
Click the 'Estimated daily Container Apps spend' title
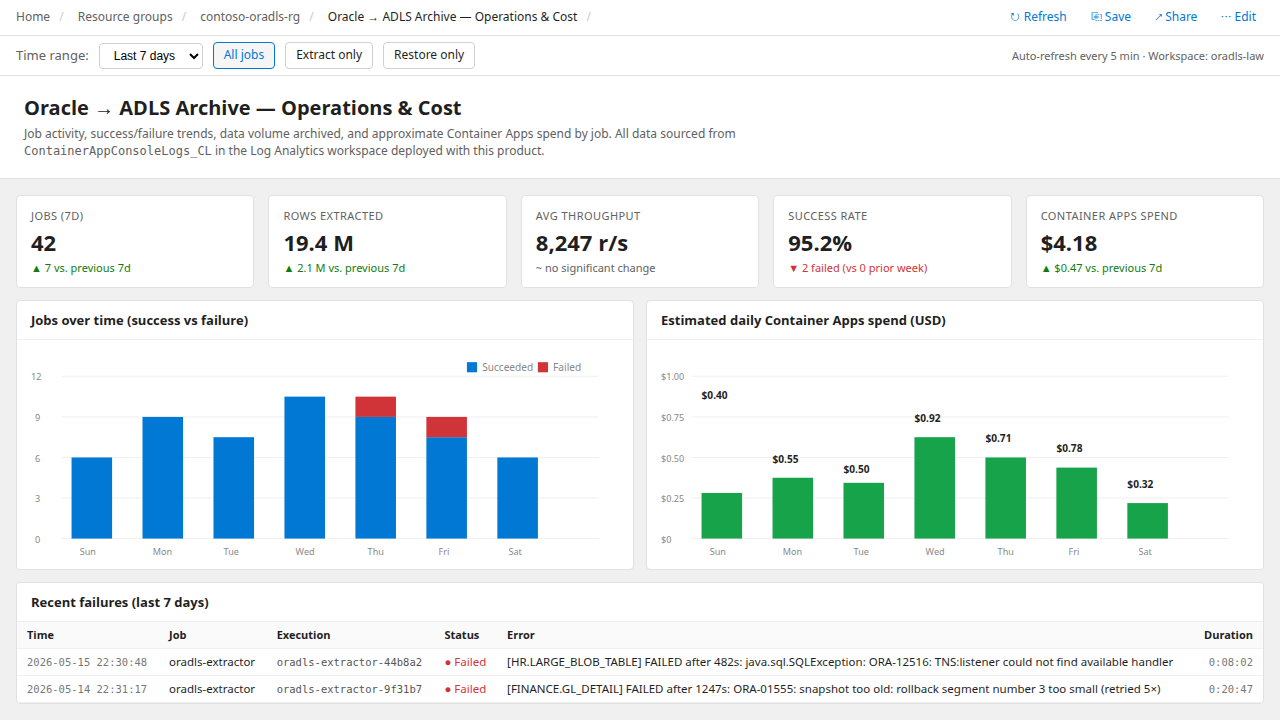(x=803, y=321)
